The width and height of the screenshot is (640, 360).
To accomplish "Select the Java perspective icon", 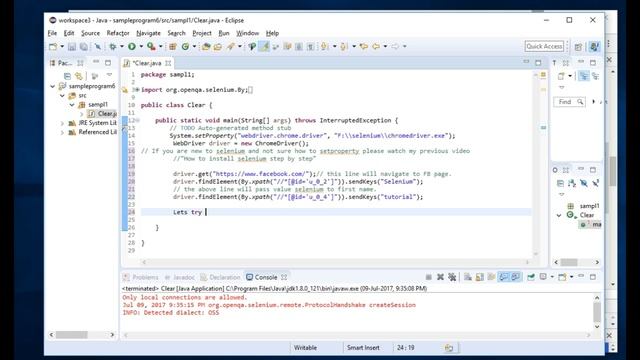I will [x=594, y=47].
